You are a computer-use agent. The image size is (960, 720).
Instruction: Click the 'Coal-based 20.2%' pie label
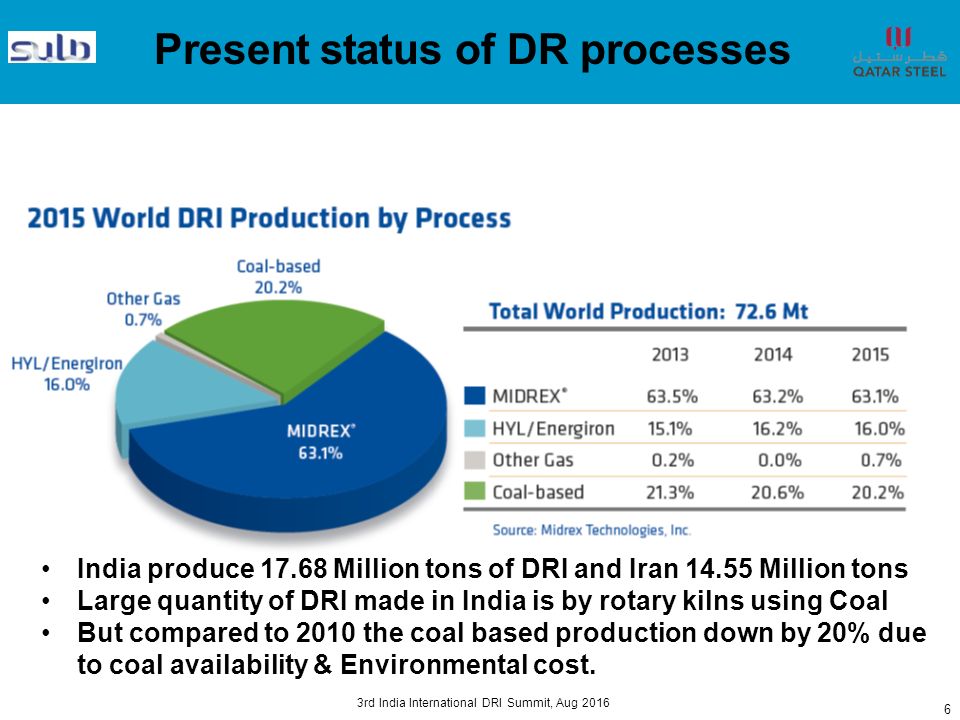[x=279, y=277]
